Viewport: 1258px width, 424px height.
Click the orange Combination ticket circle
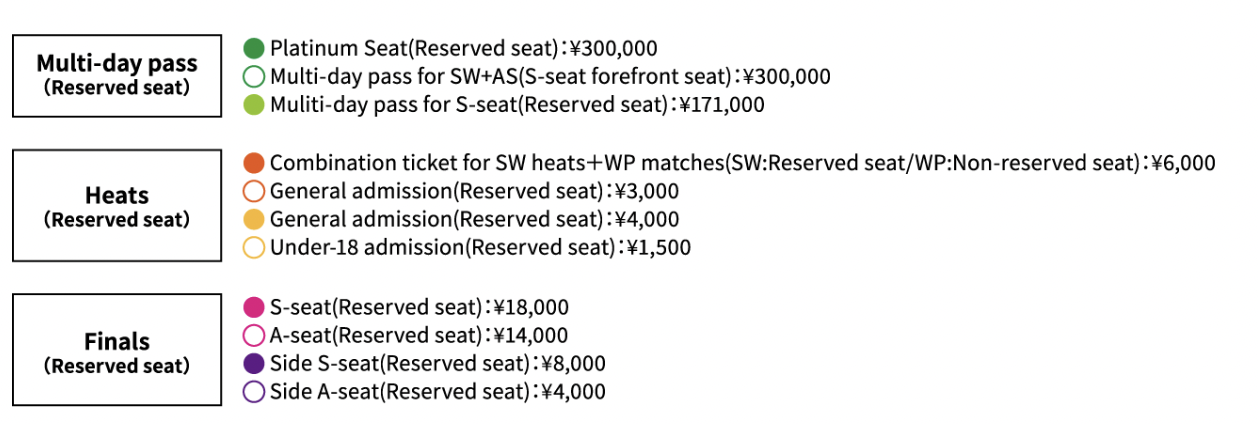click(254, 163)
